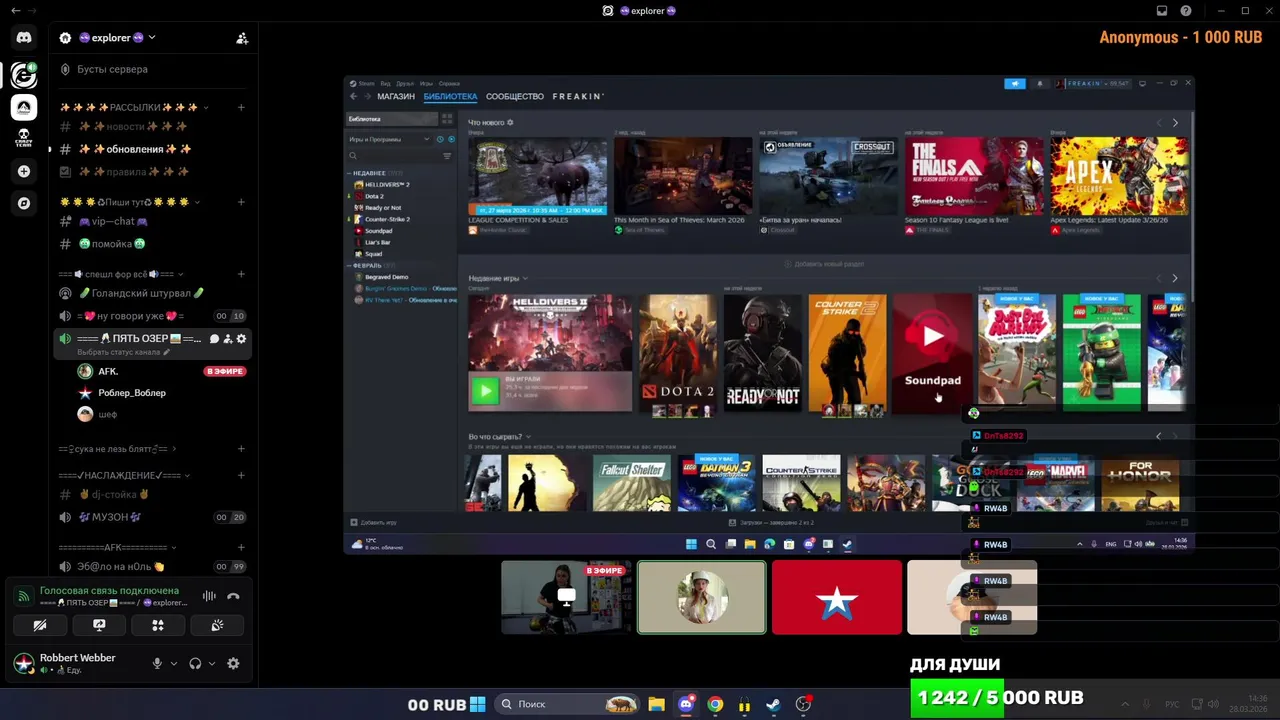Screen dimensions: 1280x720
Task: Open Discord help question-mark icon
Action: (1186, 11)
